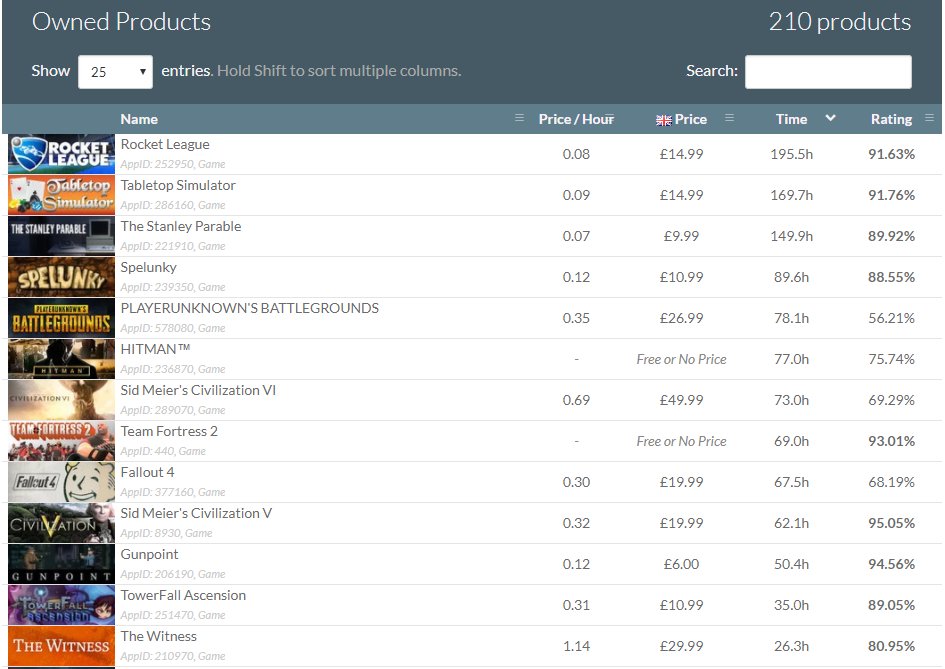
Task: Open the Spelunky title link
Action: click(x=148, y=268)
